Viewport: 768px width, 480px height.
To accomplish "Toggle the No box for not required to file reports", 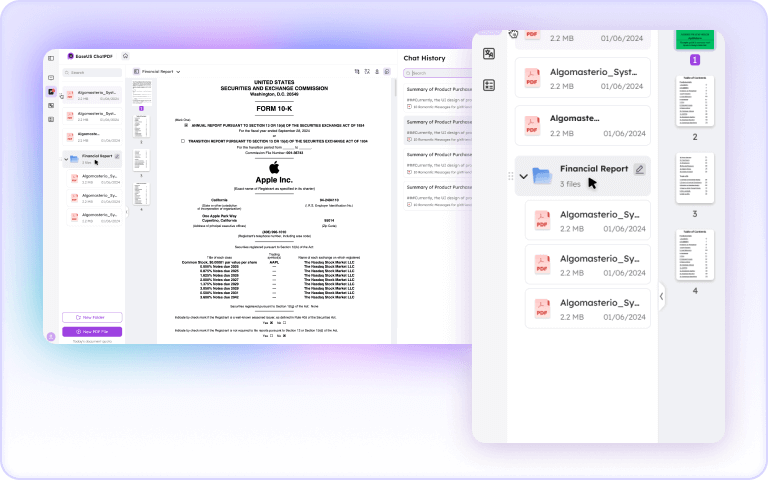I will (284, 336).
